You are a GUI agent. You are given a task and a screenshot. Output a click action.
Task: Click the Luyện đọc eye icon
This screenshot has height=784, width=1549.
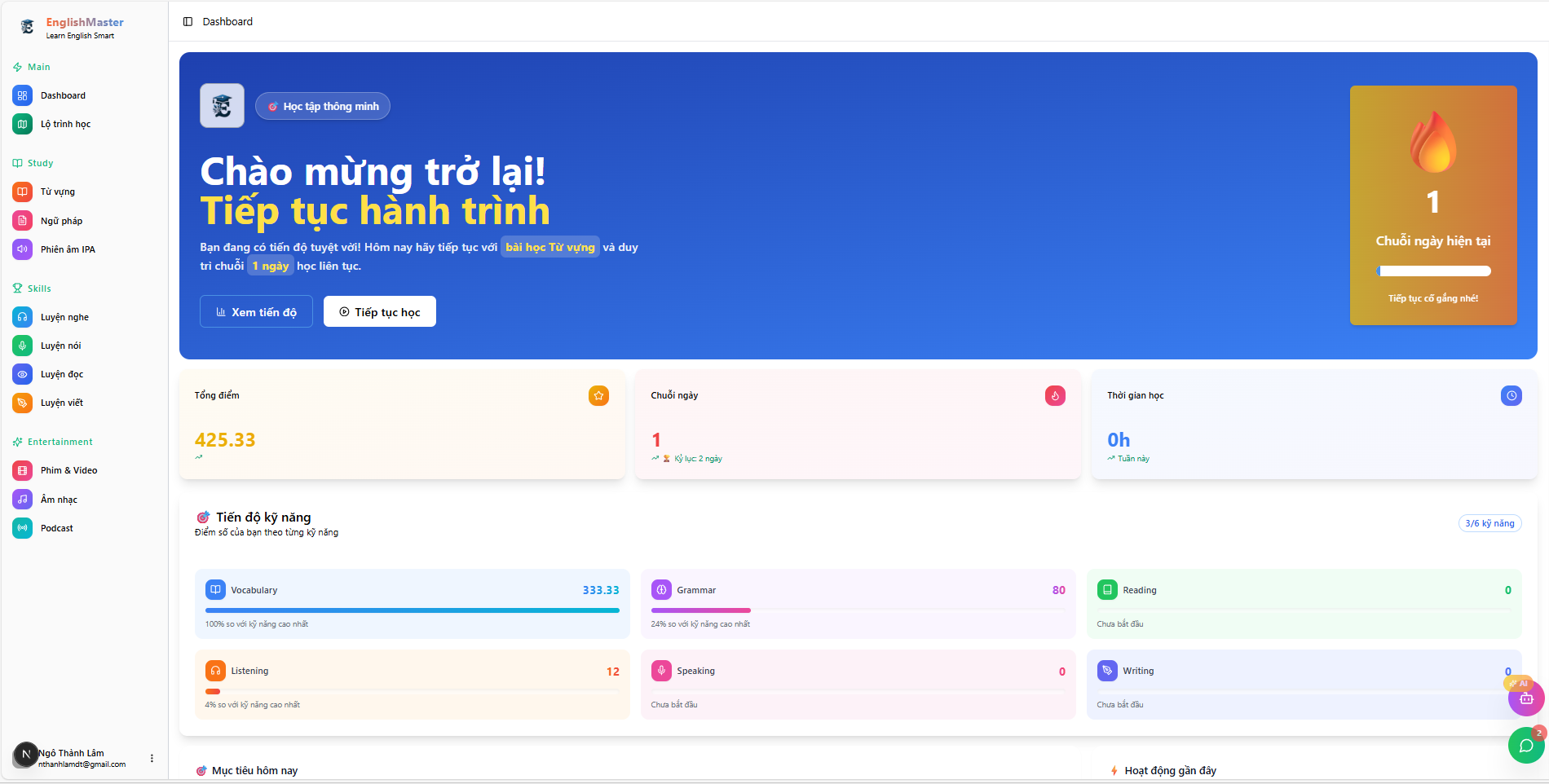coord(23,374)
